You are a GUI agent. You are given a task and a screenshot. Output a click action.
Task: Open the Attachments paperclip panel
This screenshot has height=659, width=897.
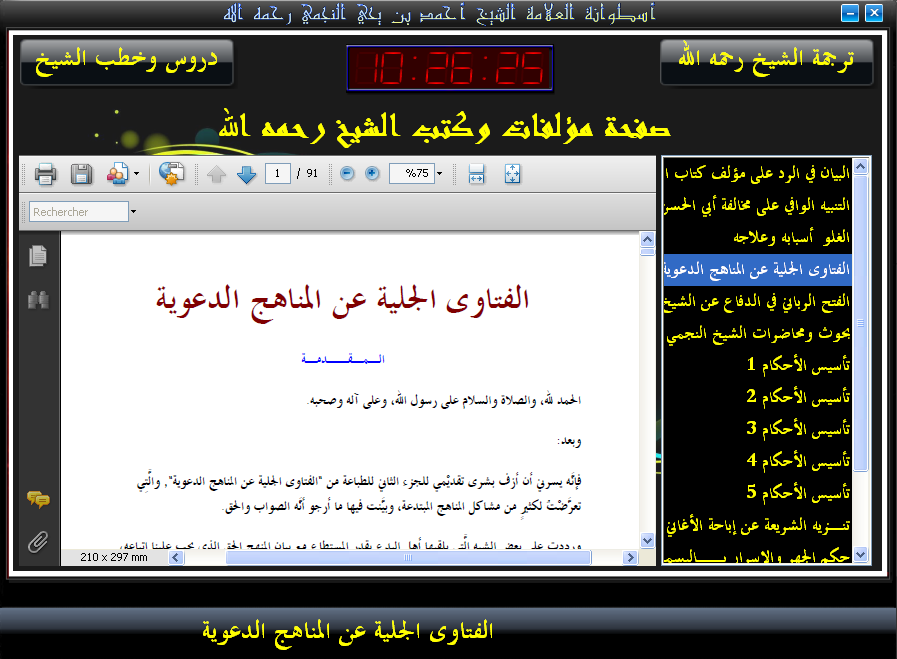pos(38,541)
